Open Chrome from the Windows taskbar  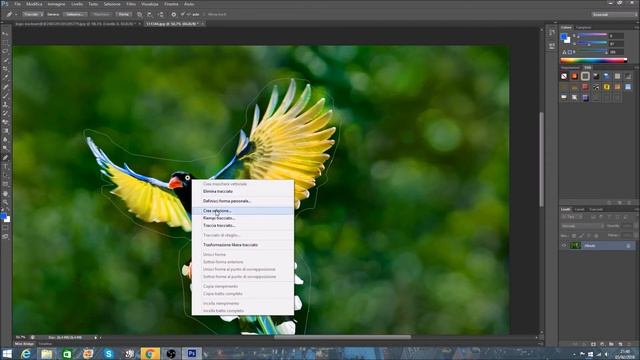(150, 353)
